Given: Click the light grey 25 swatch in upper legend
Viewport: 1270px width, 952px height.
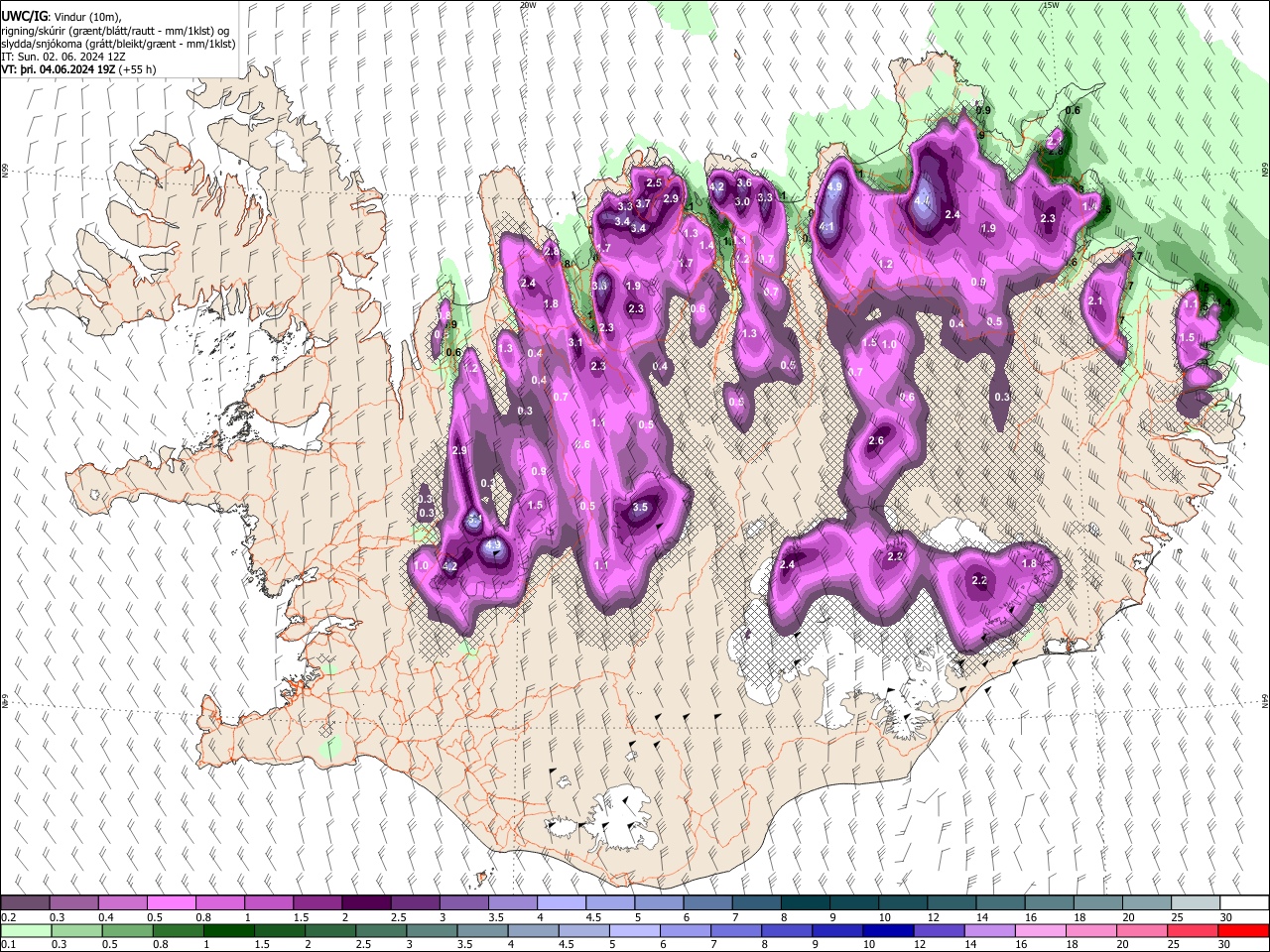Looking at the screenshot, I should coord(1196,903).
